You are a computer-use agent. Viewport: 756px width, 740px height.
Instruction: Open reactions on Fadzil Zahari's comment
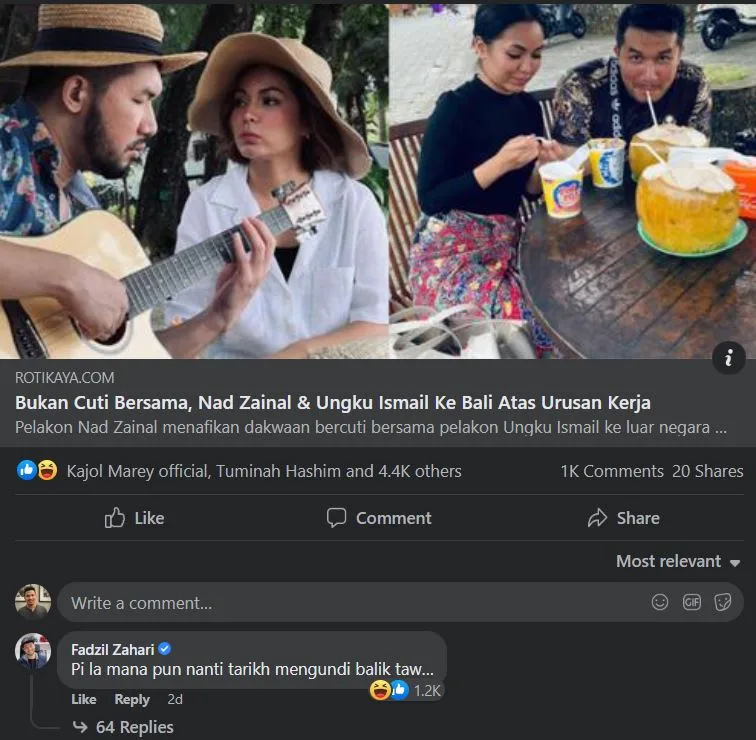404,690
